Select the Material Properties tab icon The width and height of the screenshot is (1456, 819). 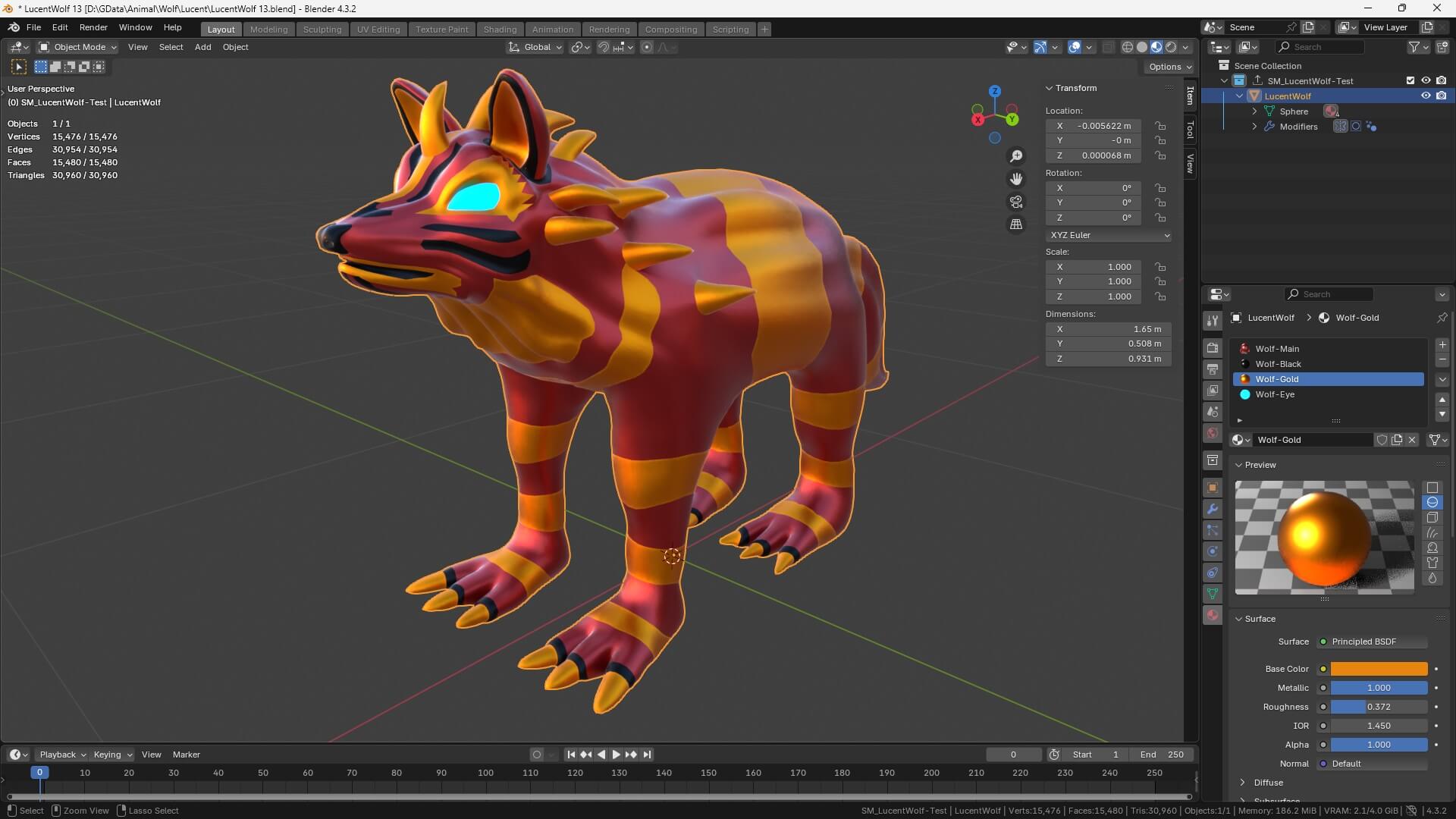point(1213,615)
